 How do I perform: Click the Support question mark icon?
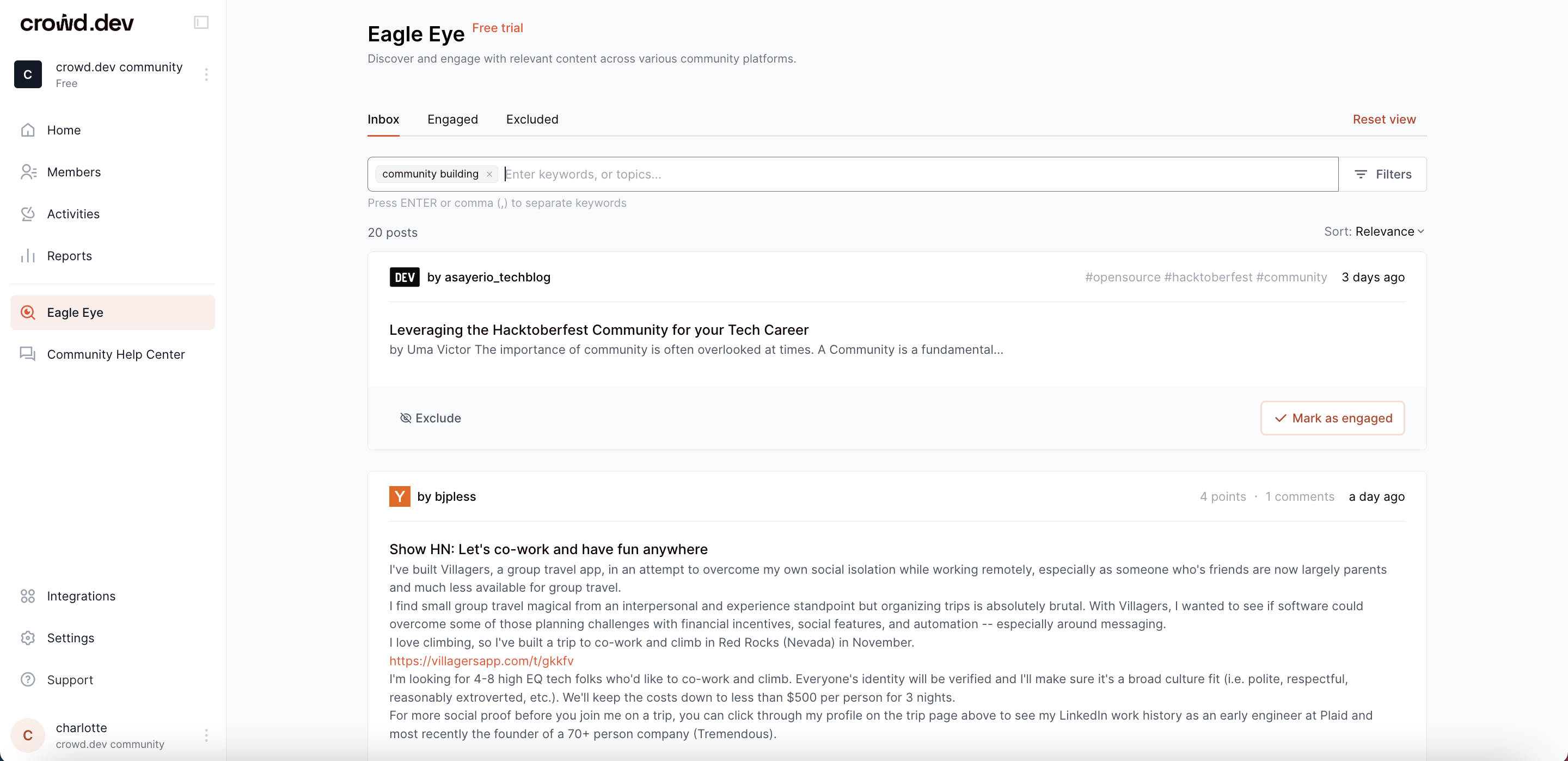[x=28, y=679]
